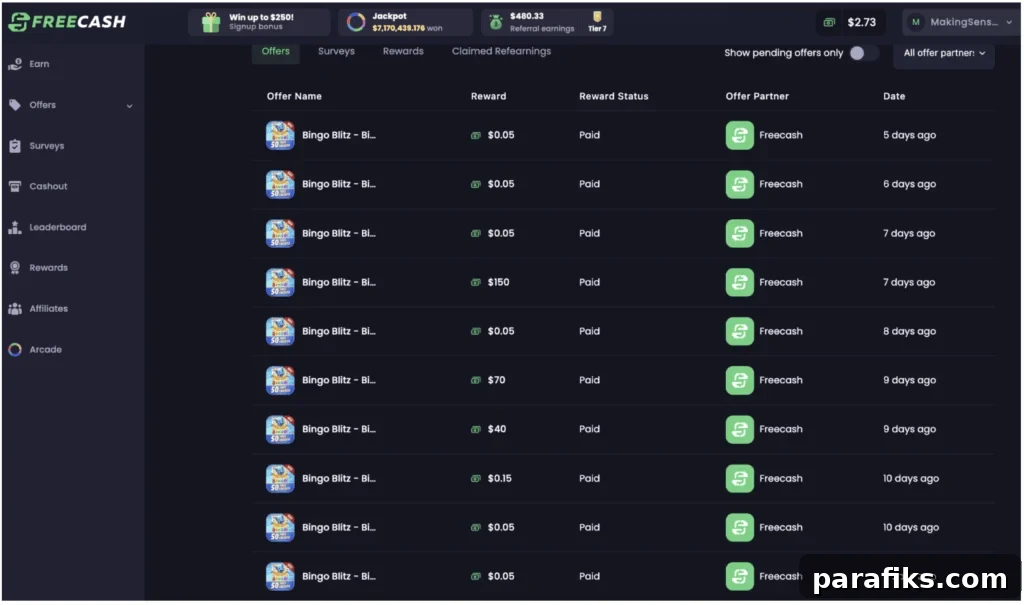
Task: Click Freecash partner name in 8 days ago row
Action: click(780, 331)
